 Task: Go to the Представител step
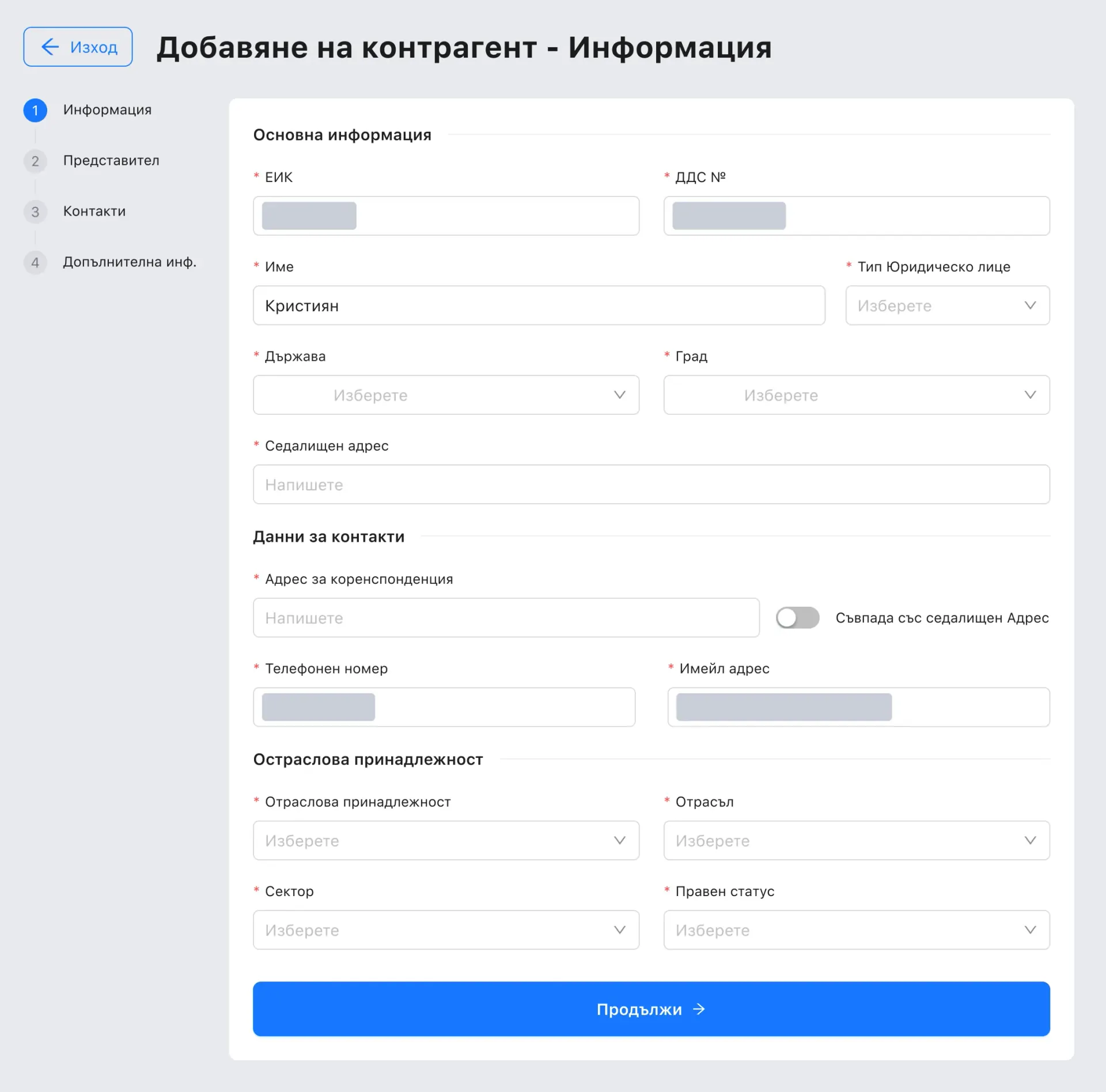111,160
